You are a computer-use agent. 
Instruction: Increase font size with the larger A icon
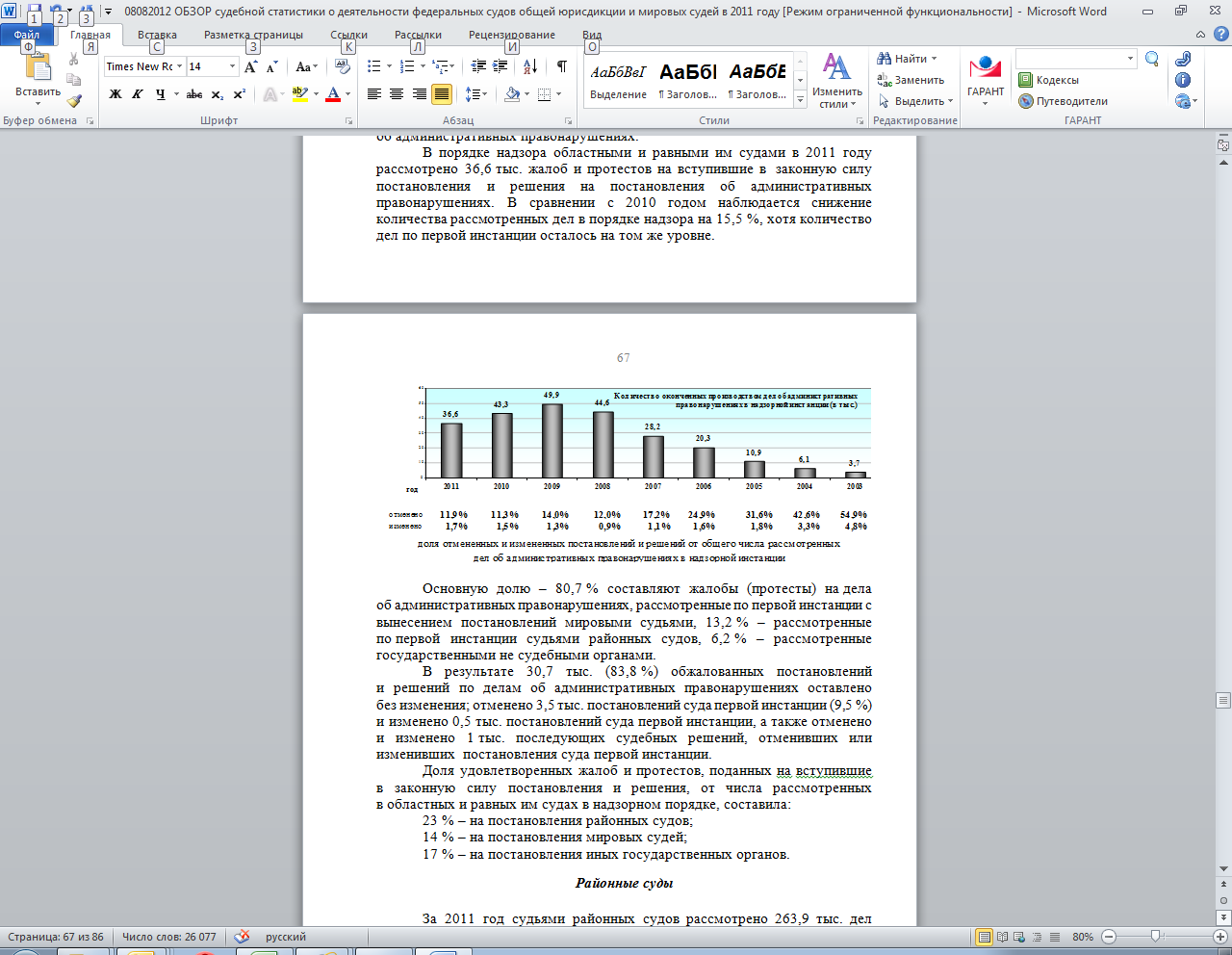(251, 66)
